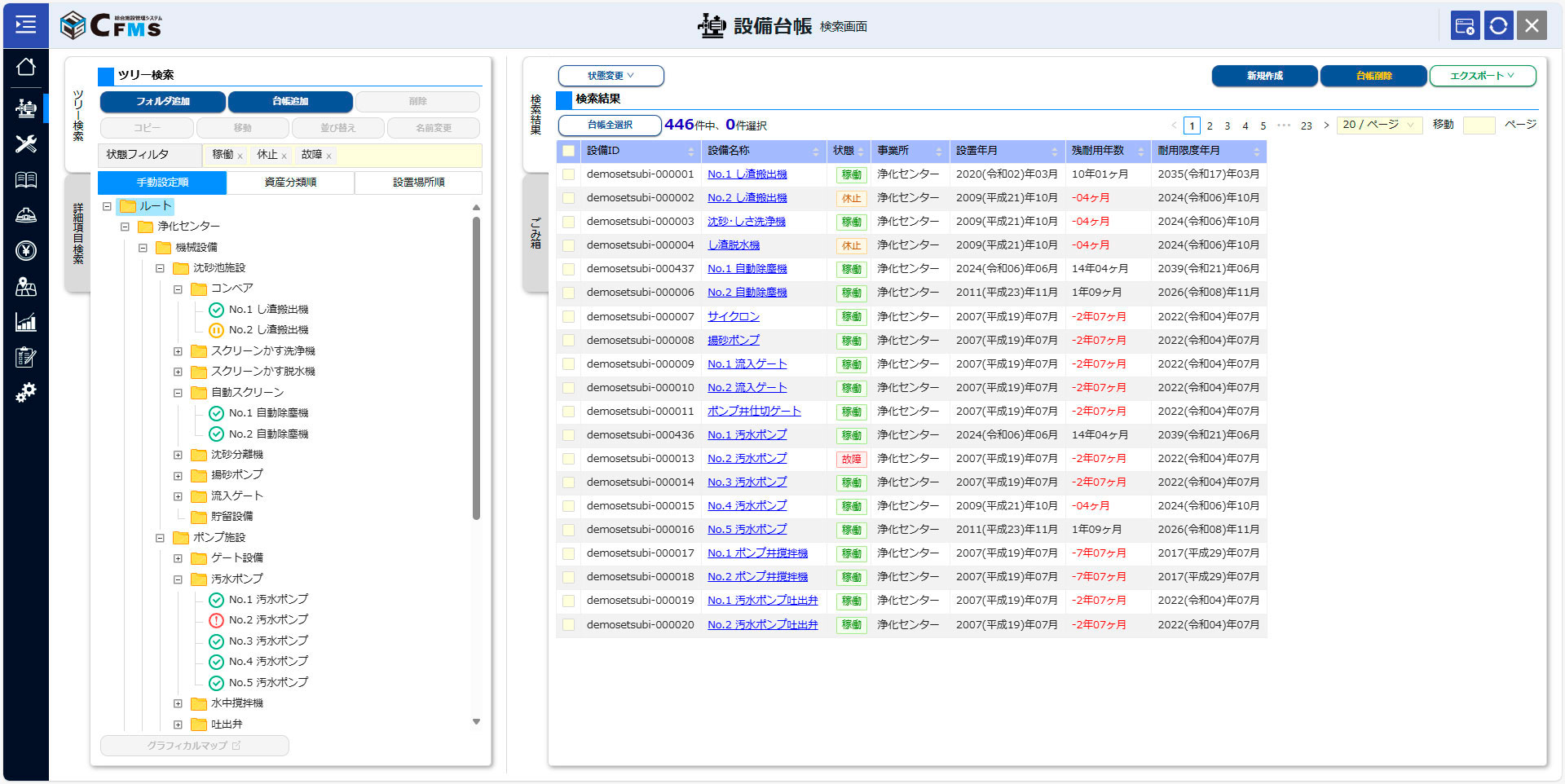
Task: Click the 新規作成 button
Action: point(1264,76)
